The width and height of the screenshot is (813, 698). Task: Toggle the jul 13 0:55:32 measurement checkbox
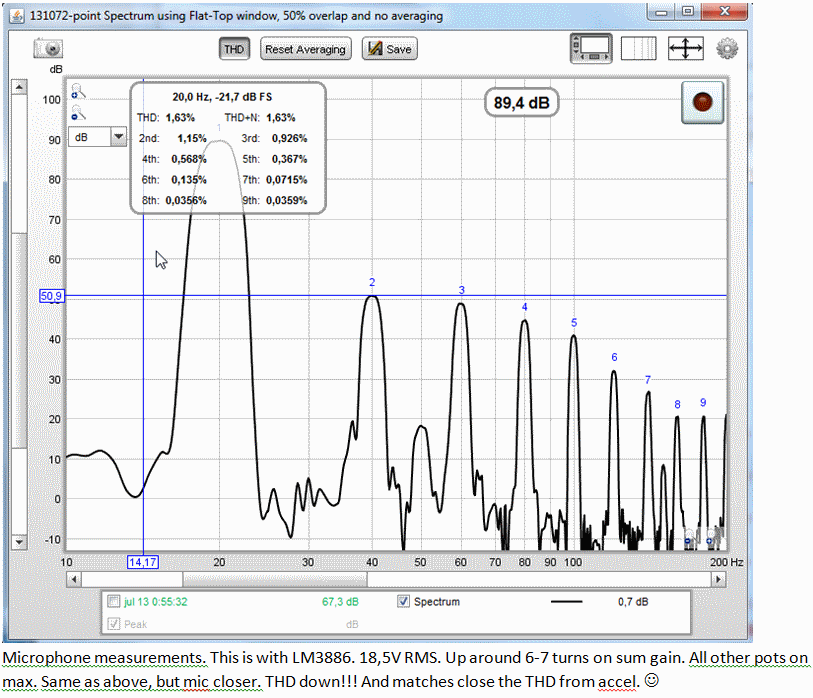114,602
